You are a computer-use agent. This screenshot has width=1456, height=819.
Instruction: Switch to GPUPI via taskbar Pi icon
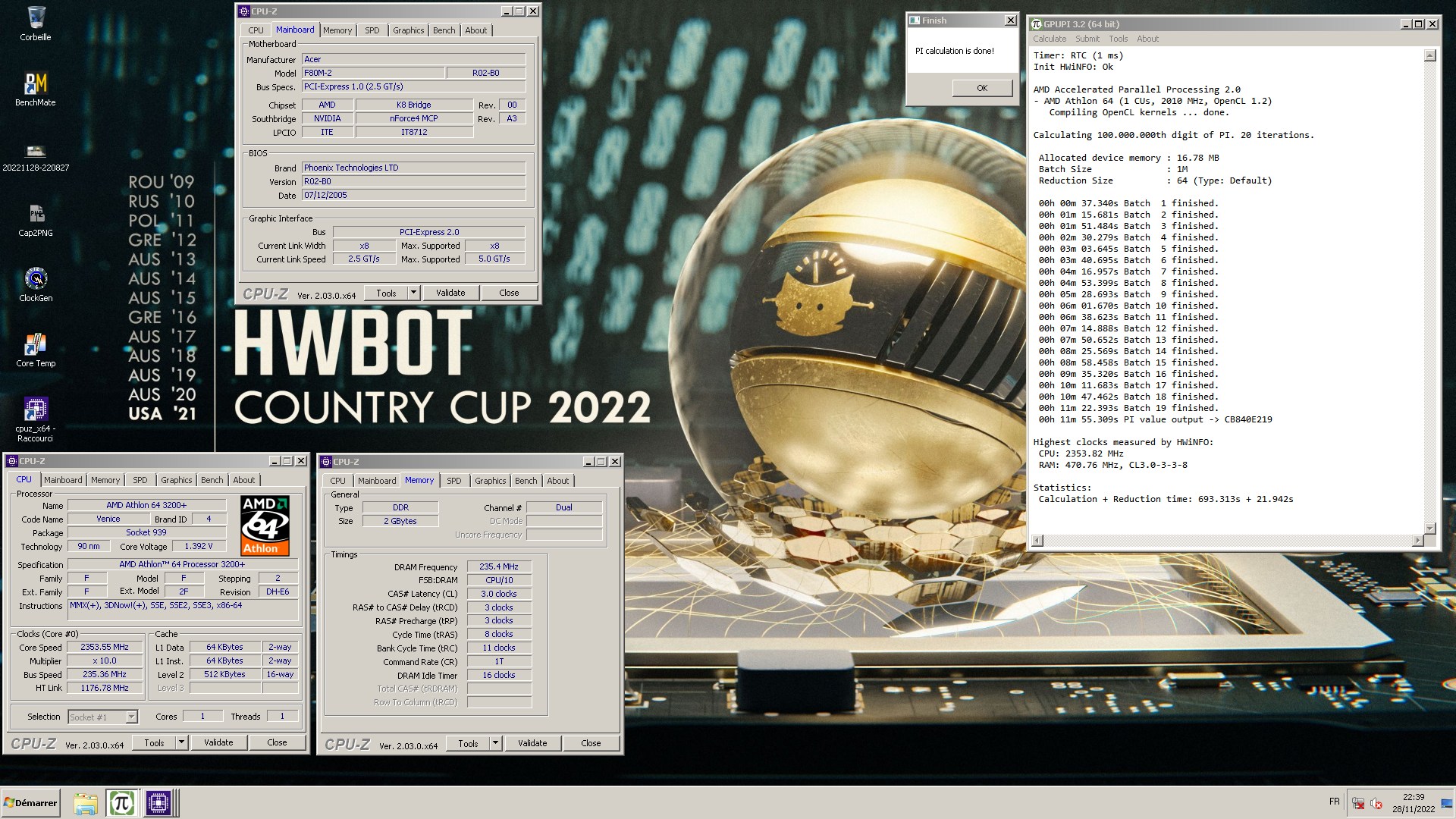[121, 803]
